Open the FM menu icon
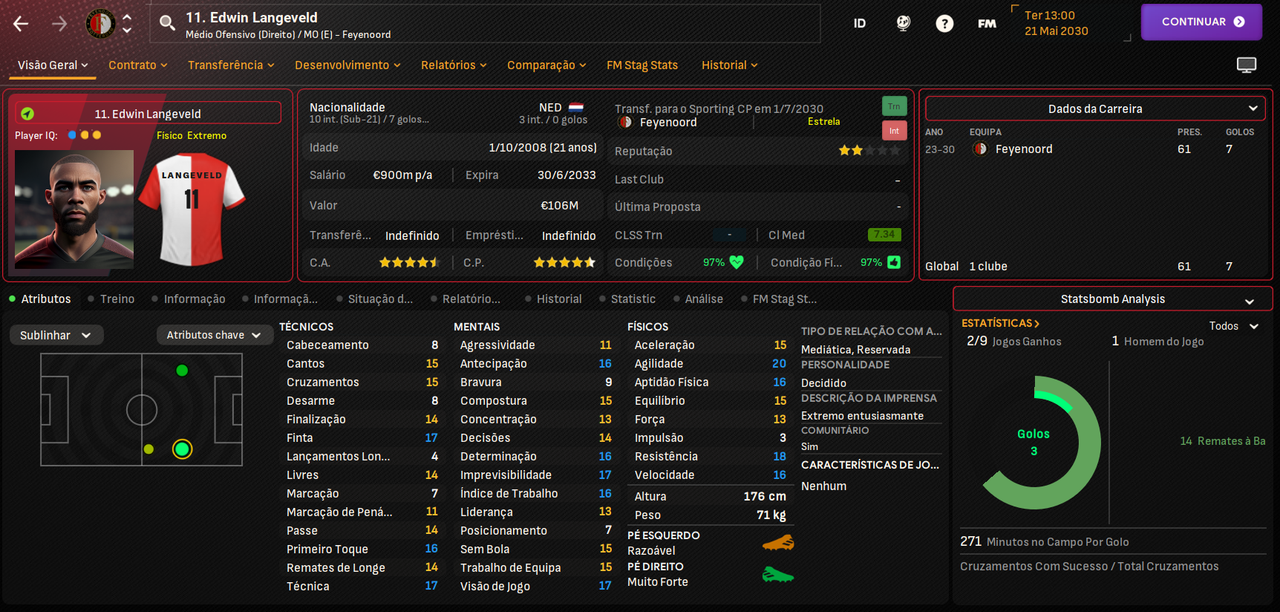 987,23
